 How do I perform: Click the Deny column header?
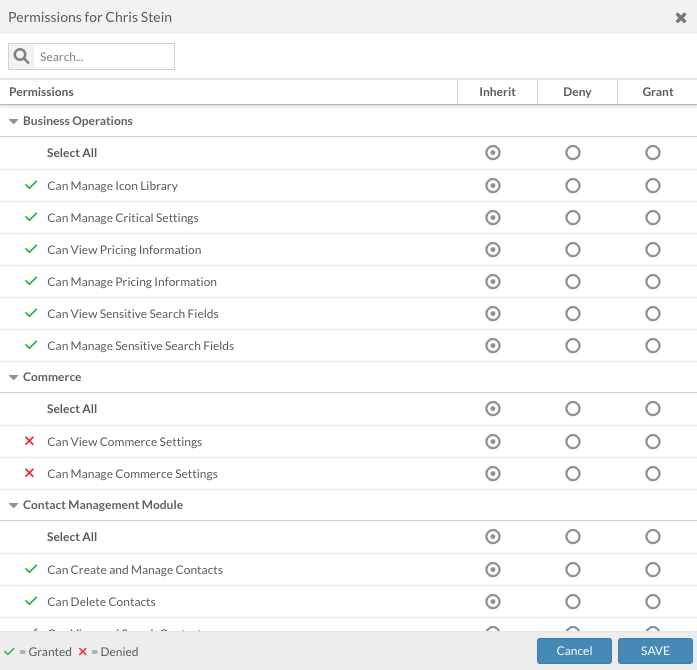(x=577, y=92)
